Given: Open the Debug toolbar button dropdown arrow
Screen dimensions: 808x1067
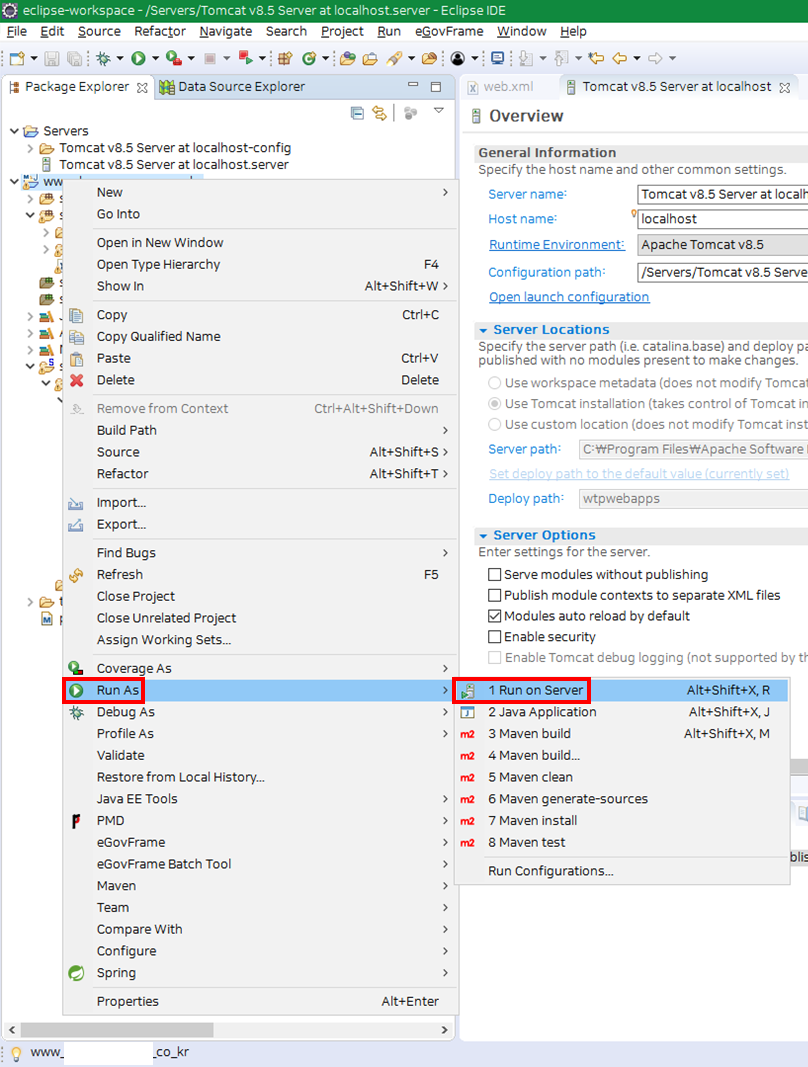Looking at the screenshot, I should pos(120,59).
